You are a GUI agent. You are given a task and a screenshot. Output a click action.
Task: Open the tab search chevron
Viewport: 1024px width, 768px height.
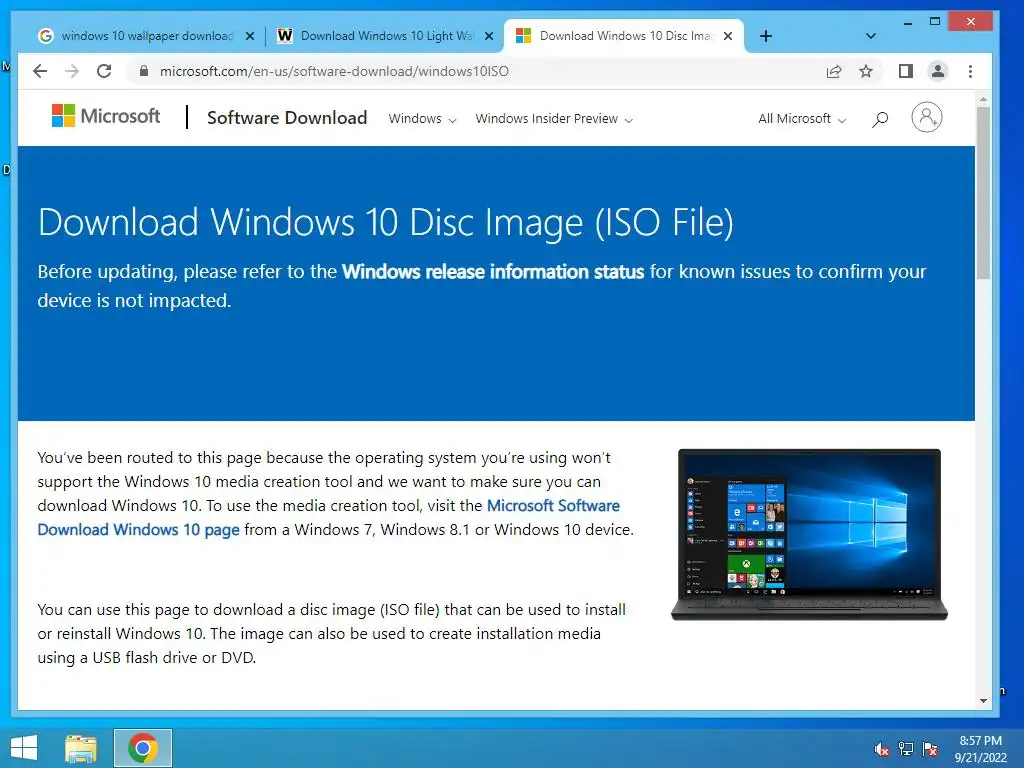tap(871, 36)
